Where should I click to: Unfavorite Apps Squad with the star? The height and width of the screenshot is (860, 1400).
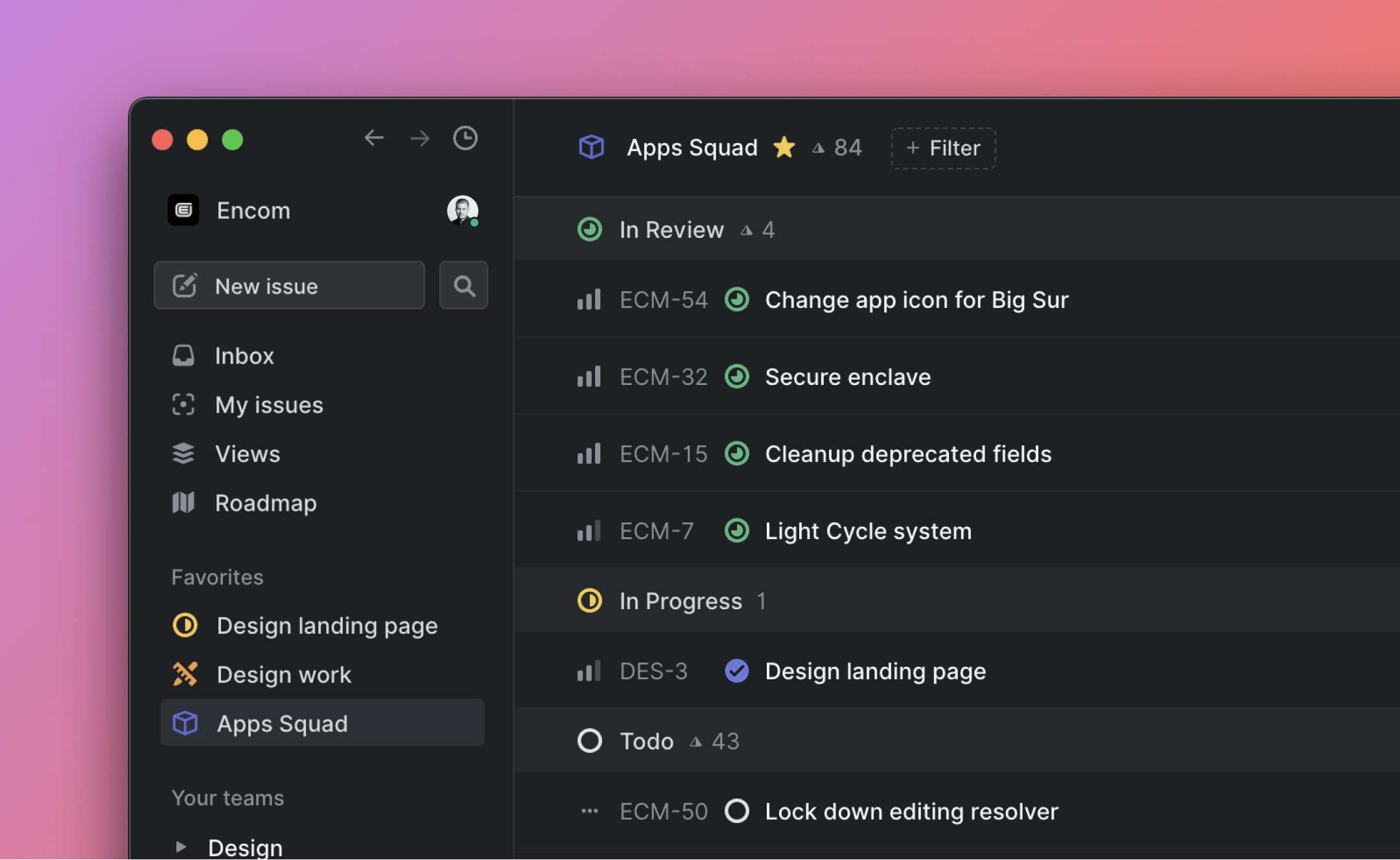[x=784, y=147]
